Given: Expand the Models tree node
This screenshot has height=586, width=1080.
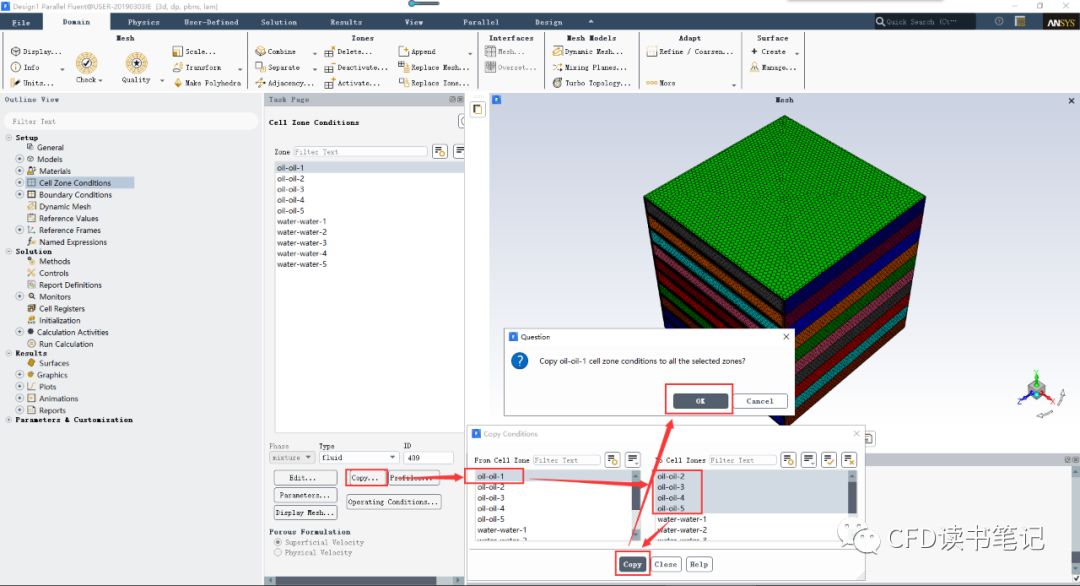Looking at the screenshot, I should point(20,159).
